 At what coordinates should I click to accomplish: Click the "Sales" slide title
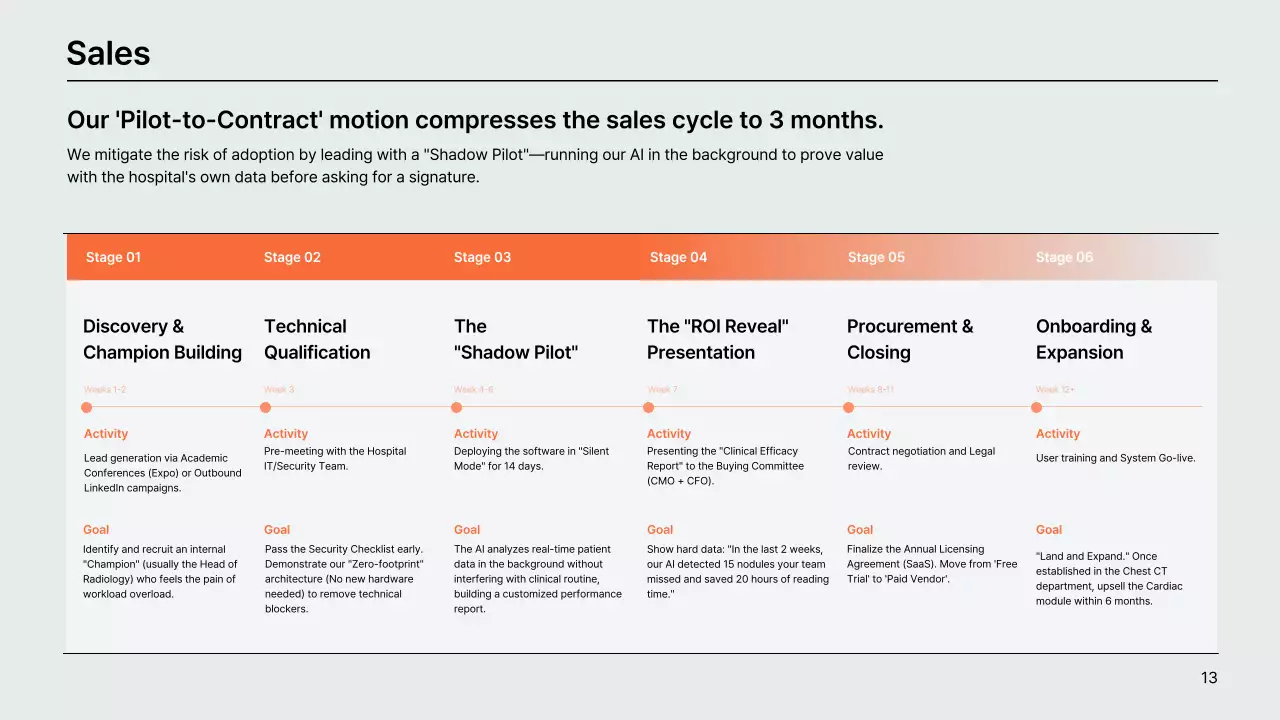pos(108,53)
